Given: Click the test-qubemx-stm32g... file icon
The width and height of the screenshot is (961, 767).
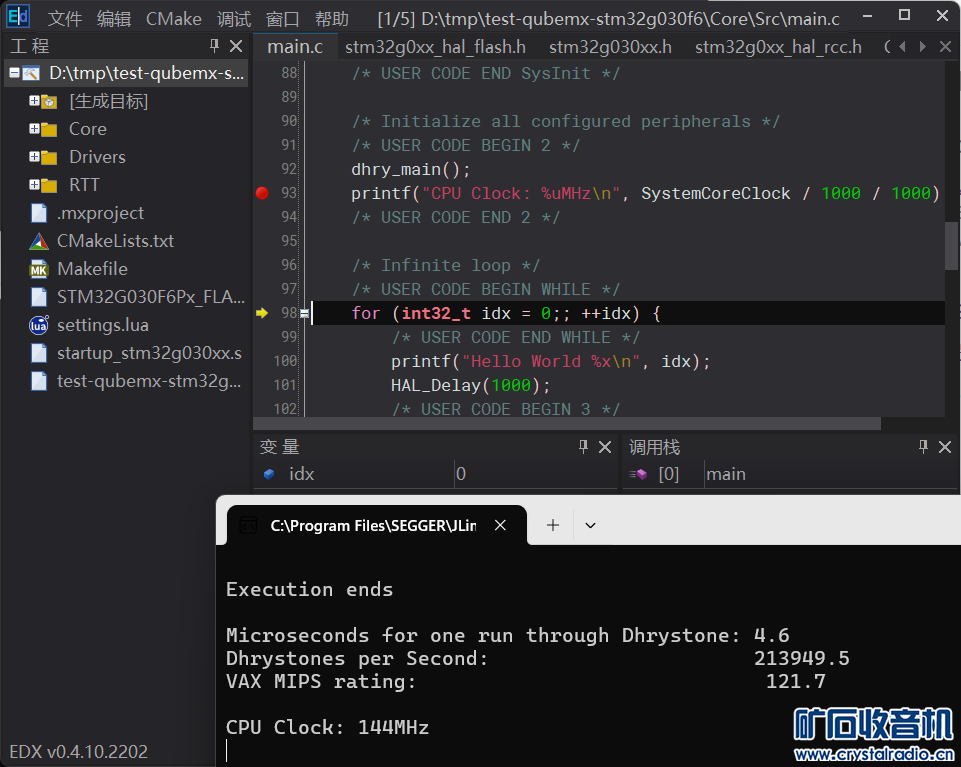Looking at the screenshot, I should [39, 381].
